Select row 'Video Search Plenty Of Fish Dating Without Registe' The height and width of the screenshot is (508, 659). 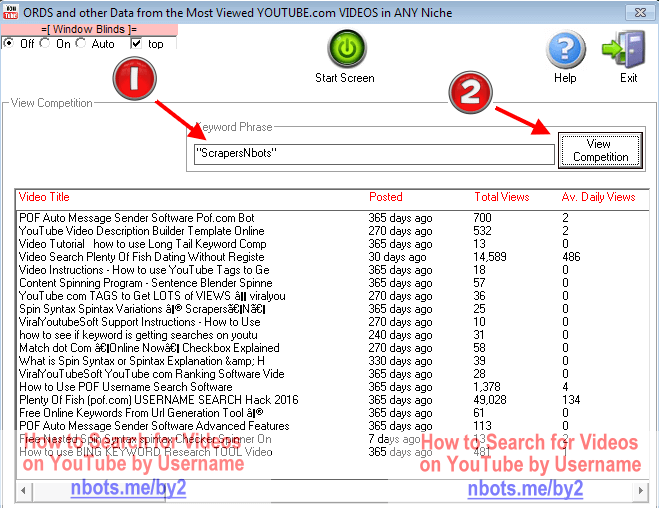(332, 257)
